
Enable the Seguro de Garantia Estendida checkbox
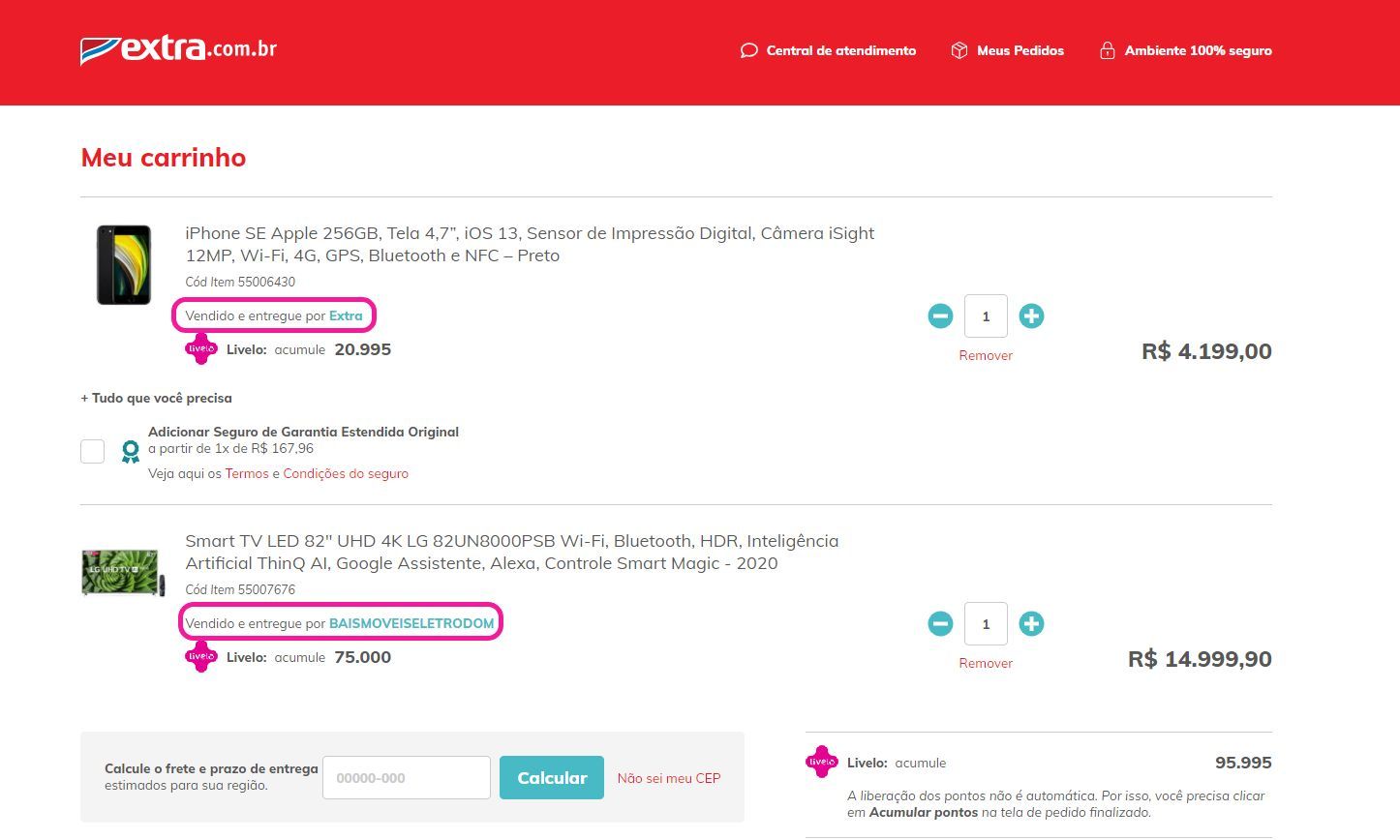(93, 451)
